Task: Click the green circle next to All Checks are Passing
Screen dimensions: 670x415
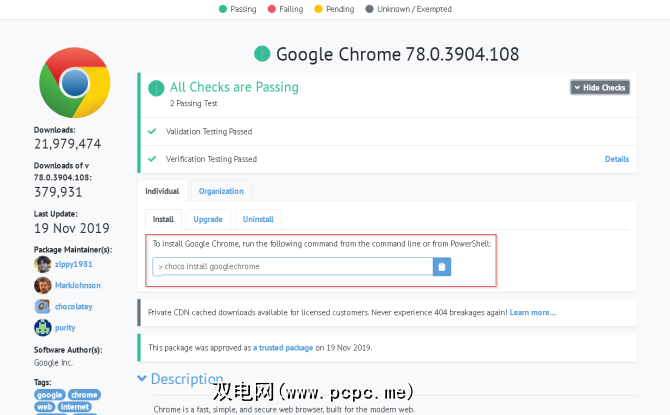Action: point(156,88)
